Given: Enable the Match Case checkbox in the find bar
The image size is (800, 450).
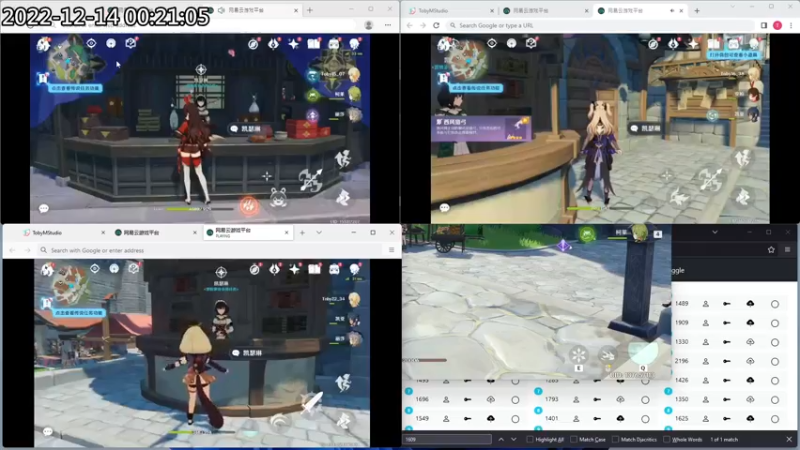Looking at the screenshot, I should [x=574, y=439].
